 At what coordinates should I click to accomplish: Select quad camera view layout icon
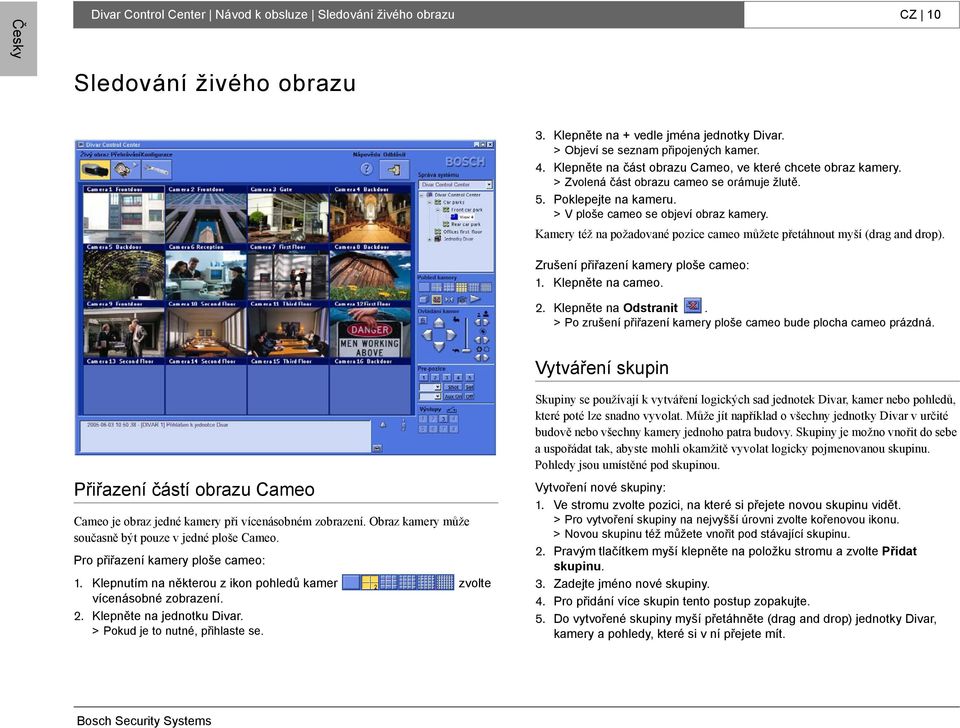coord(437,287)
